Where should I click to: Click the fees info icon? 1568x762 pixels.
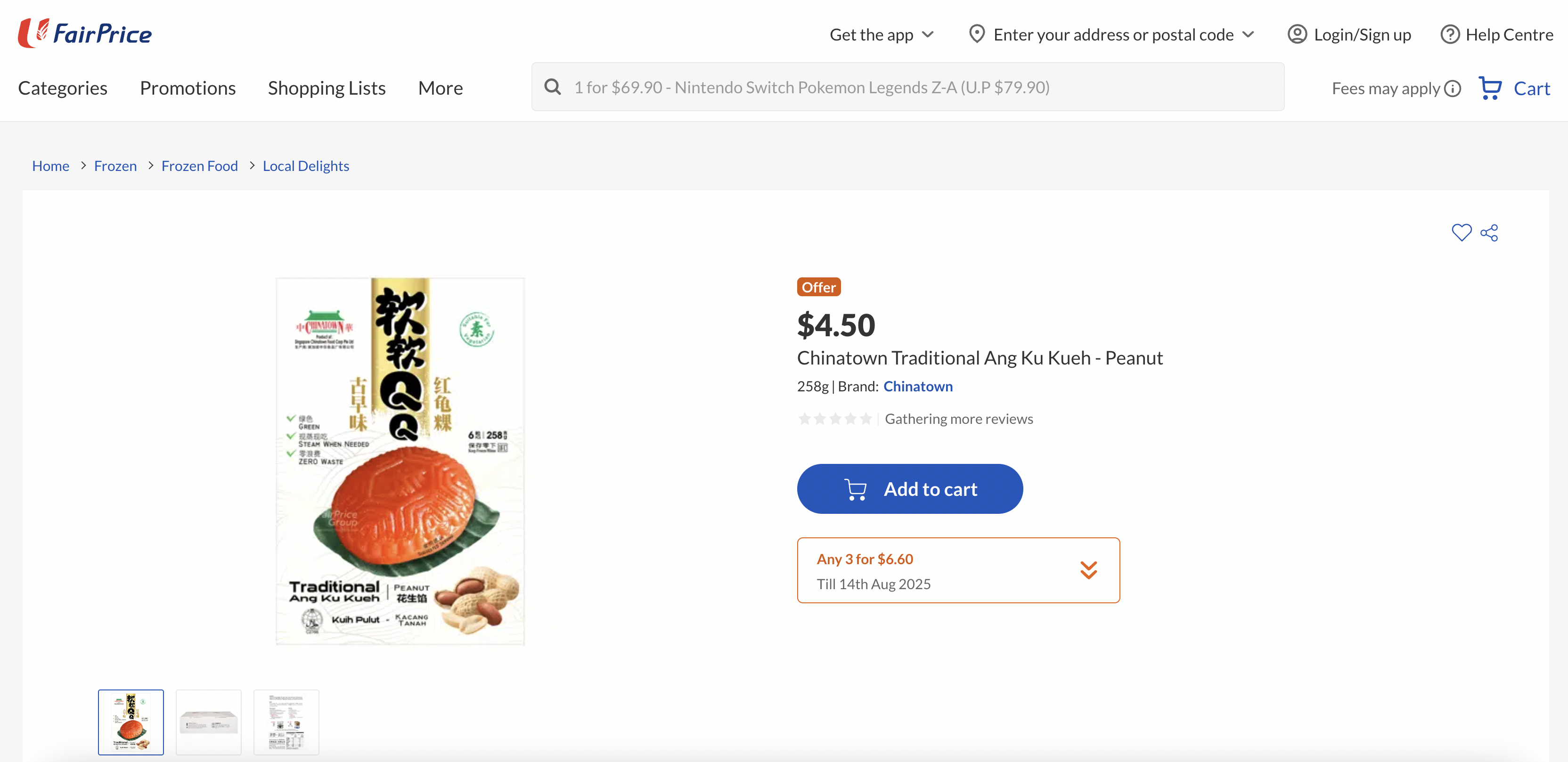1453,89
